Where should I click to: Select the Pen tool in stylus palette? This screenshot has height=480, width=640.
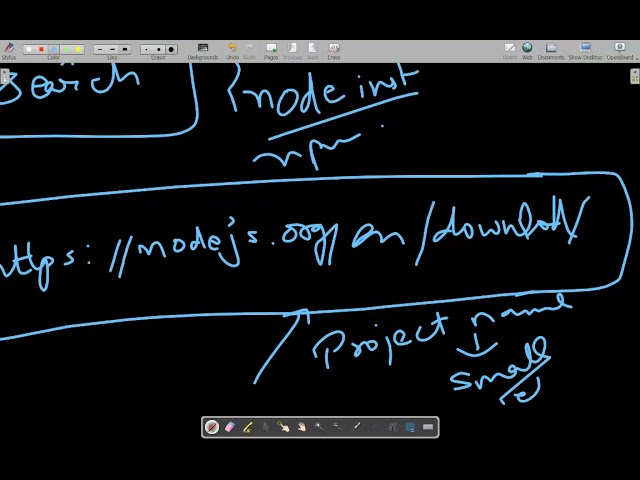[x=212, y=427]
